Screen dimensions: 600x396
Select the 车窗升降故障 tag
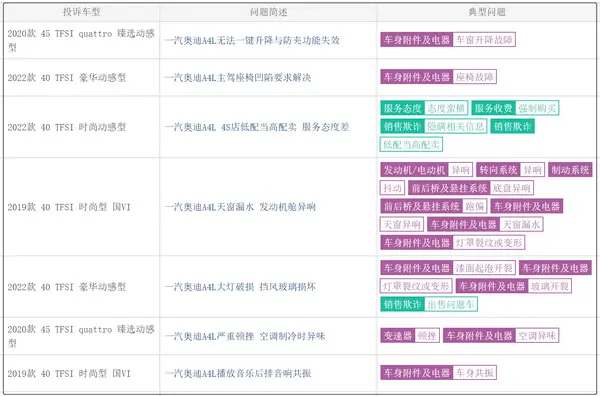(x=484, y=39)
